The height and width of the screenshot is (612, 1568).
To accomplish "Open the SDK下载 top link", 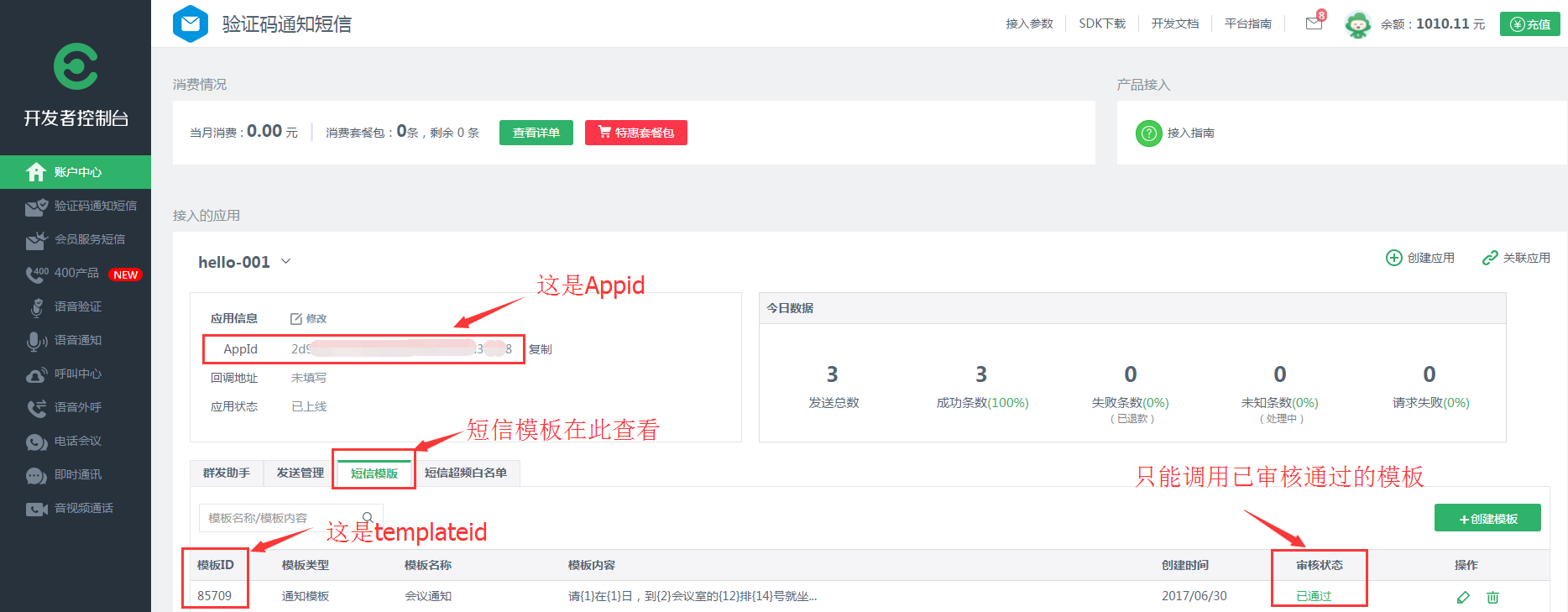I will coord(1102,24).
